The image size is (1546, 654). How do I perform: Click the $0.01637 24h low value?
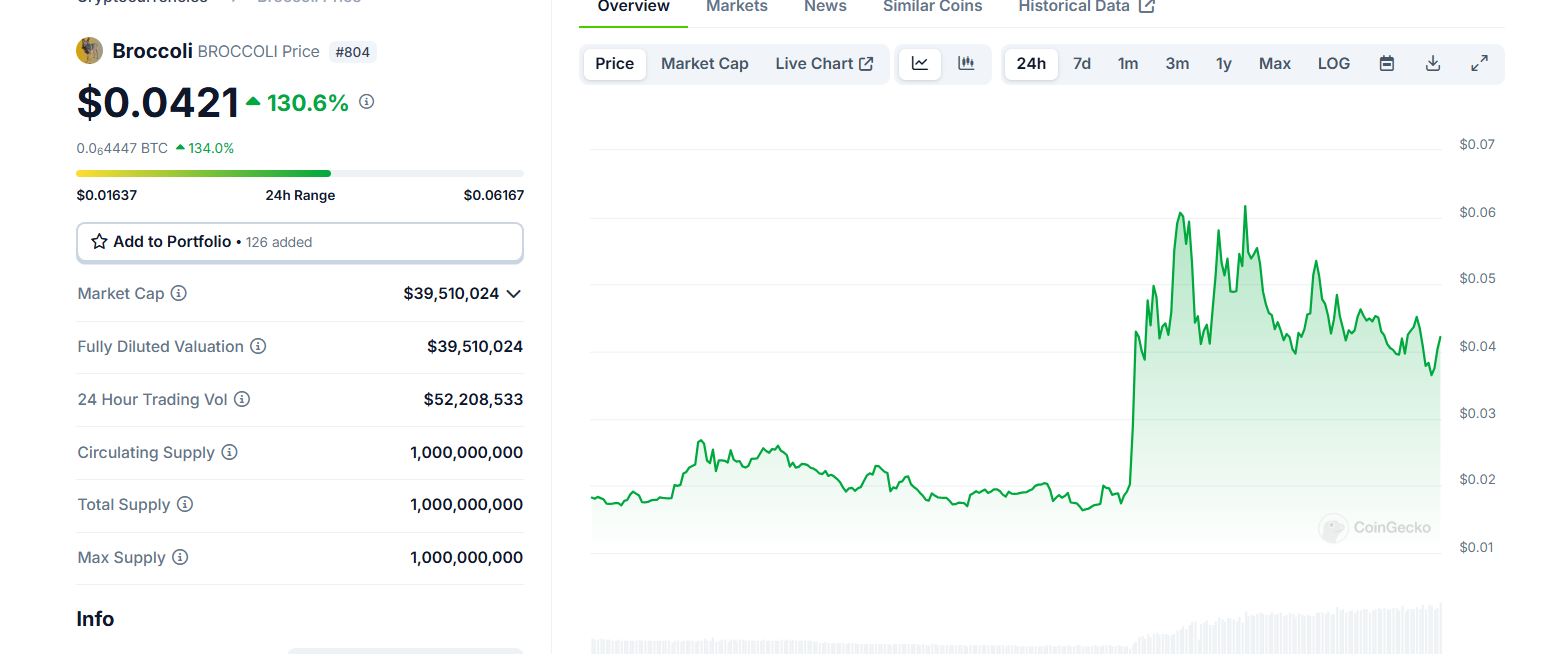[107, 195]
